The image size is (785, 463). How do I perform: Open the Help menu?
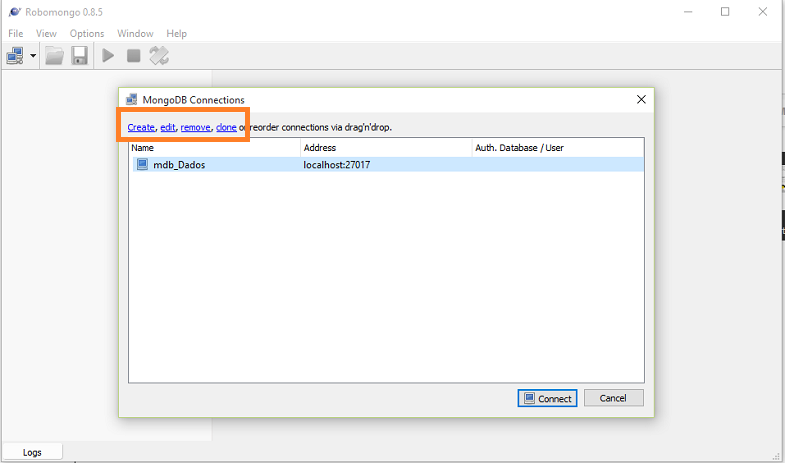click(176, 34)
